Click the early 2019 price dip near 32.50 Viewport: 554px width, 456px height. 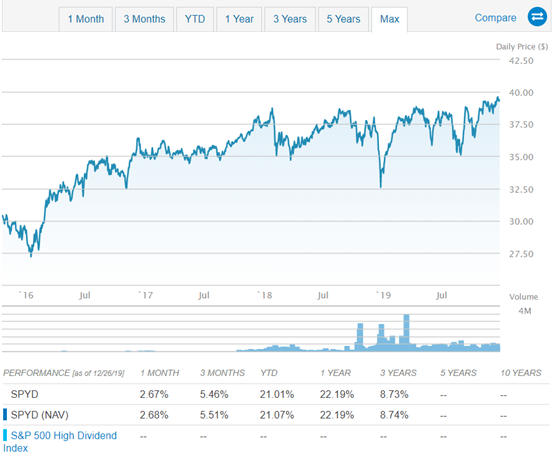[x=381, y=185]
